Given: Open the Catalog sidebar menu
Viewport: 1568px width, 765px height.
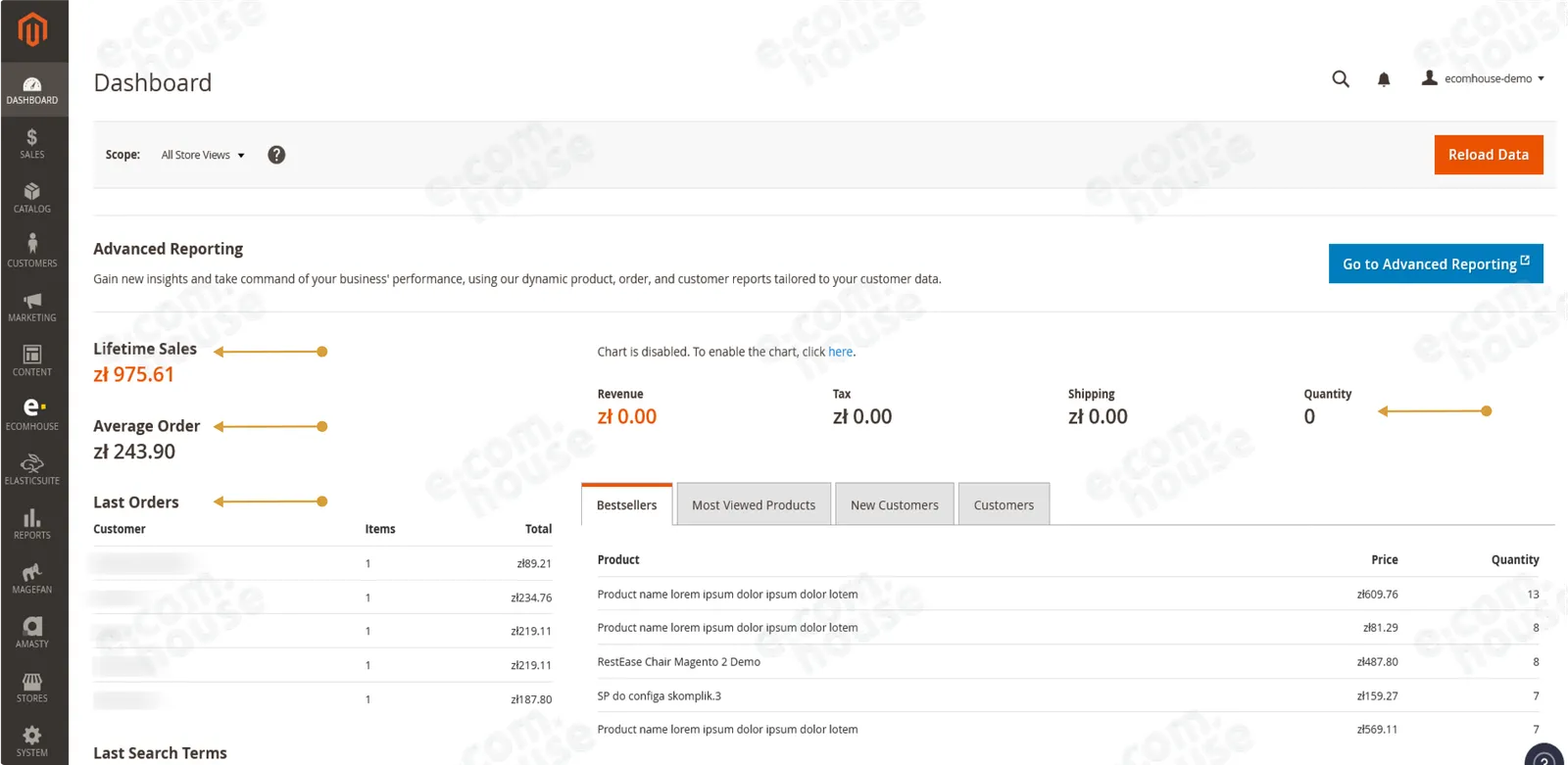Looking at the screenshot, I should [32, 198].
